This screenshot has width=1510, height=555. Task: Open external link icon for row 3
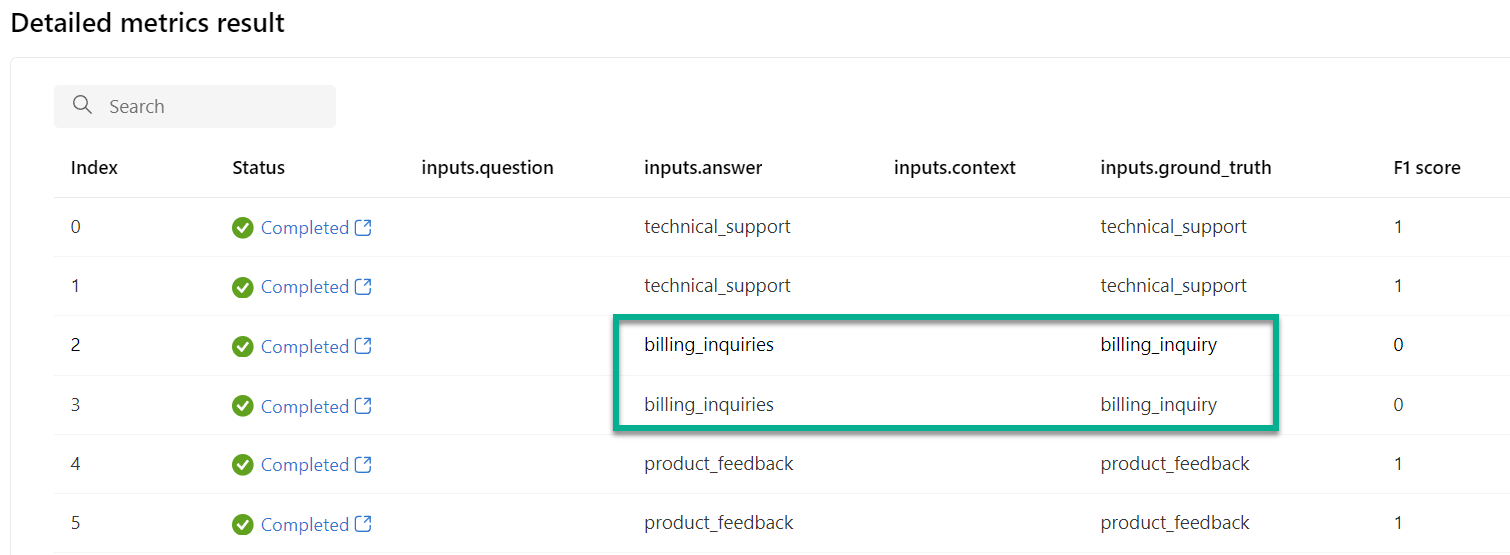(363, 406)
